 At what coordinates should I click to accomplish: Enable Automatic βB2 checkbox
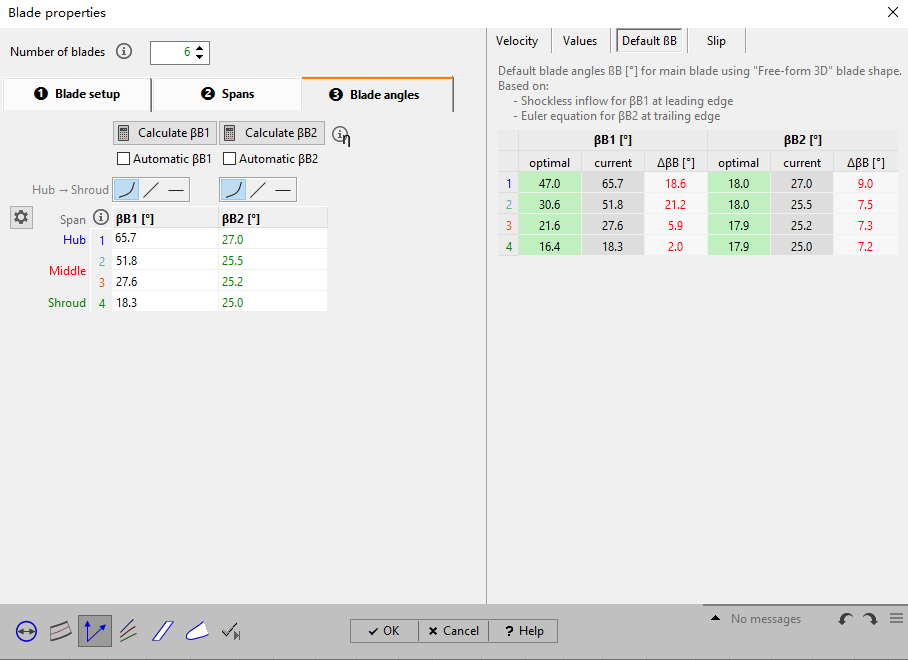230,159
